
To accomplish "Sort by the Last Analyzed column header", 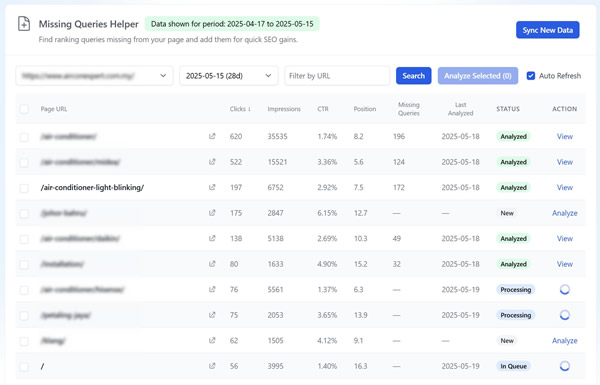I will coord(461,109).
